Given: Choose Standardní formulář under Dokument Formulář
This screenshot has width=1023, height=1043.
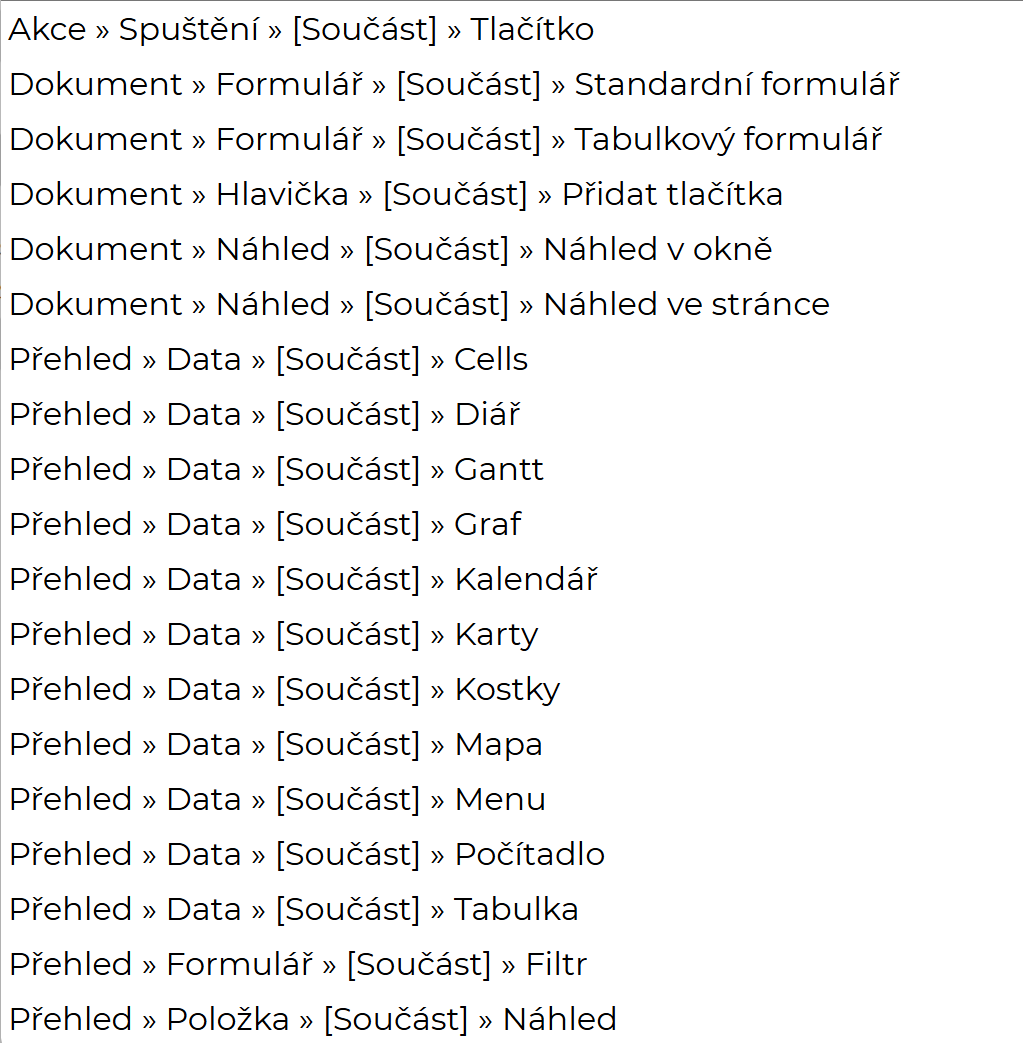Looking at the screenshot, I should point(454,85).
